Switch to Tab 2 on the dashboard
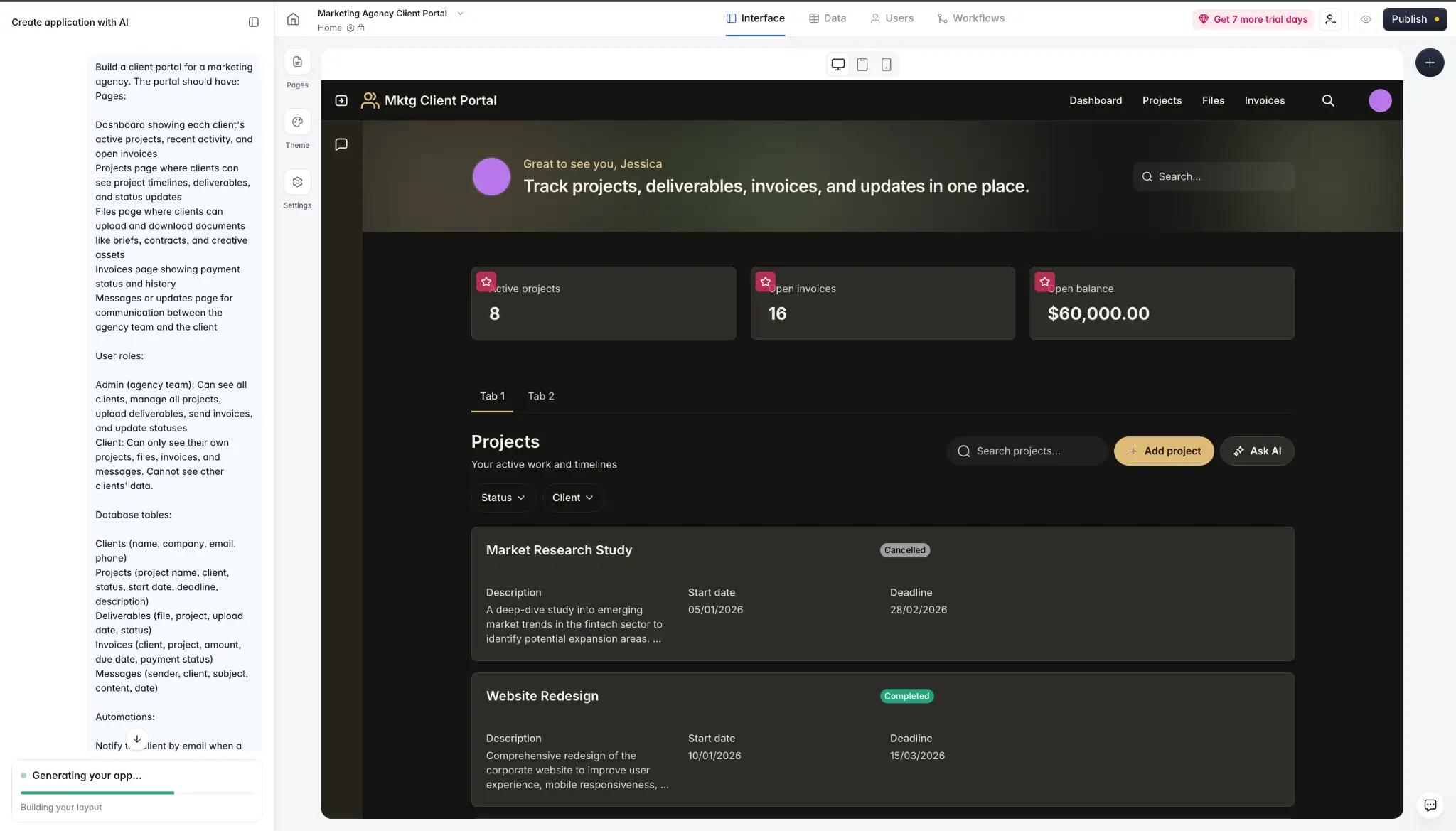This screenshot has height=831, width=1456. [540, 396]
